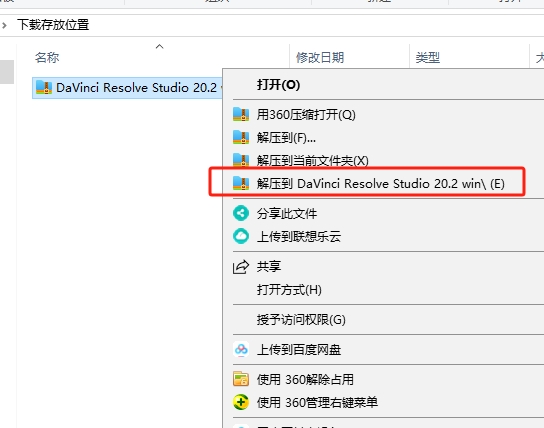Select 使用 360管理右键菜单 entry
Viewport: 544px width, 428px height.
point(317,402)
